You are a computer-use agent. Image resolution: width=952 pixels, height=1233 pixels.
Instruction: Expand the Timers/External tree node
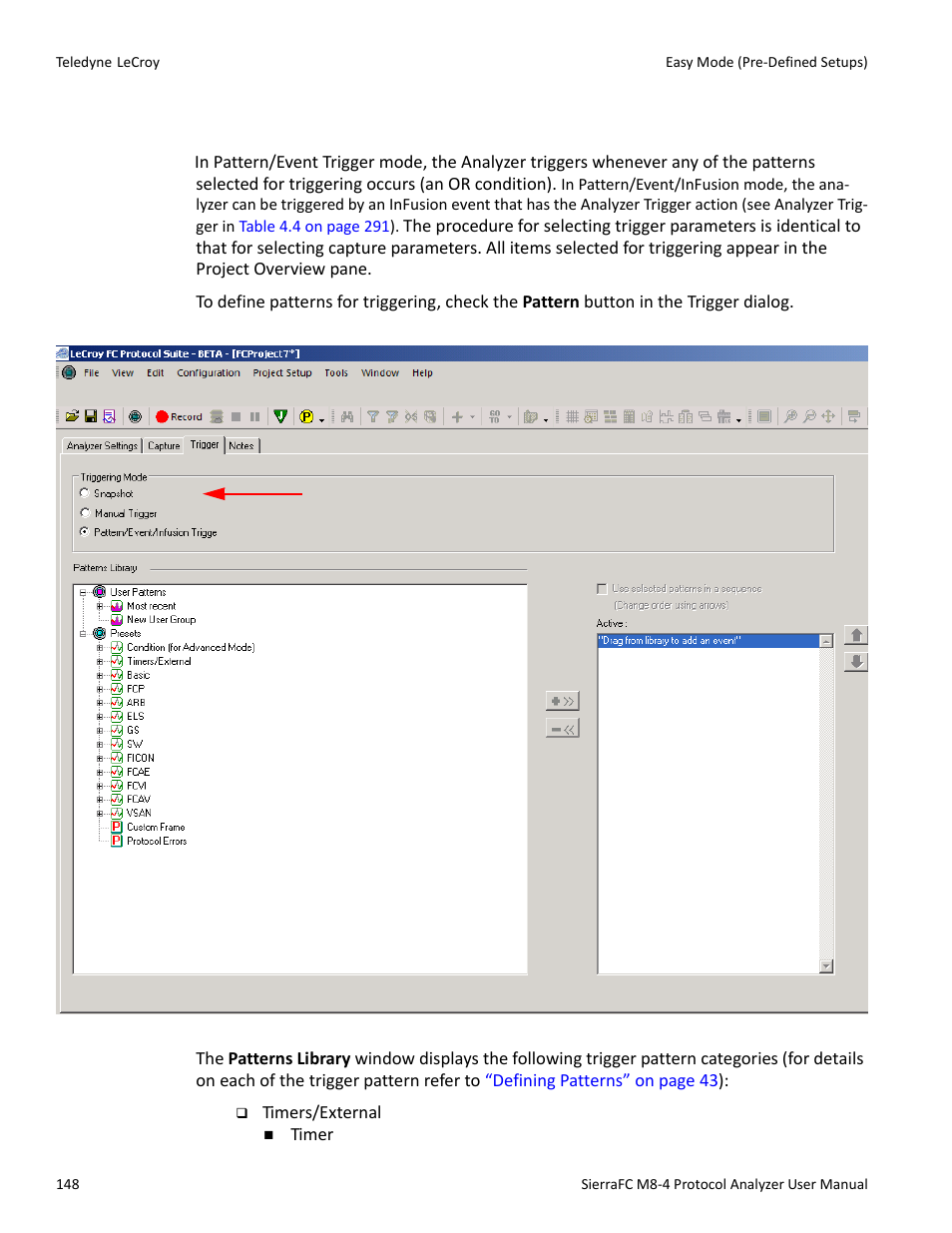(100, 662)
